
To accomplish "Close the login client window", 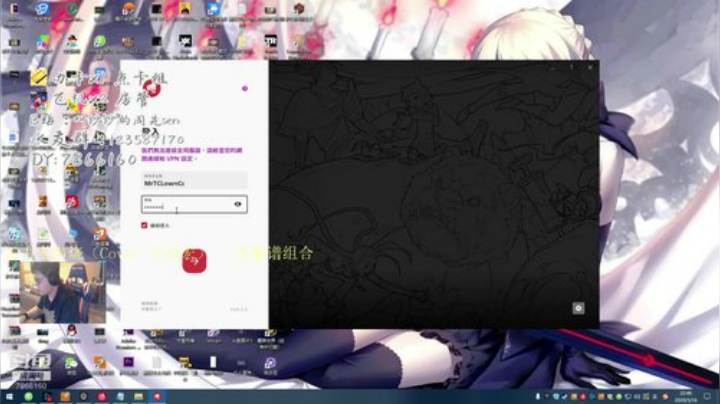I will pyautogui.click(x=590, y=67).
